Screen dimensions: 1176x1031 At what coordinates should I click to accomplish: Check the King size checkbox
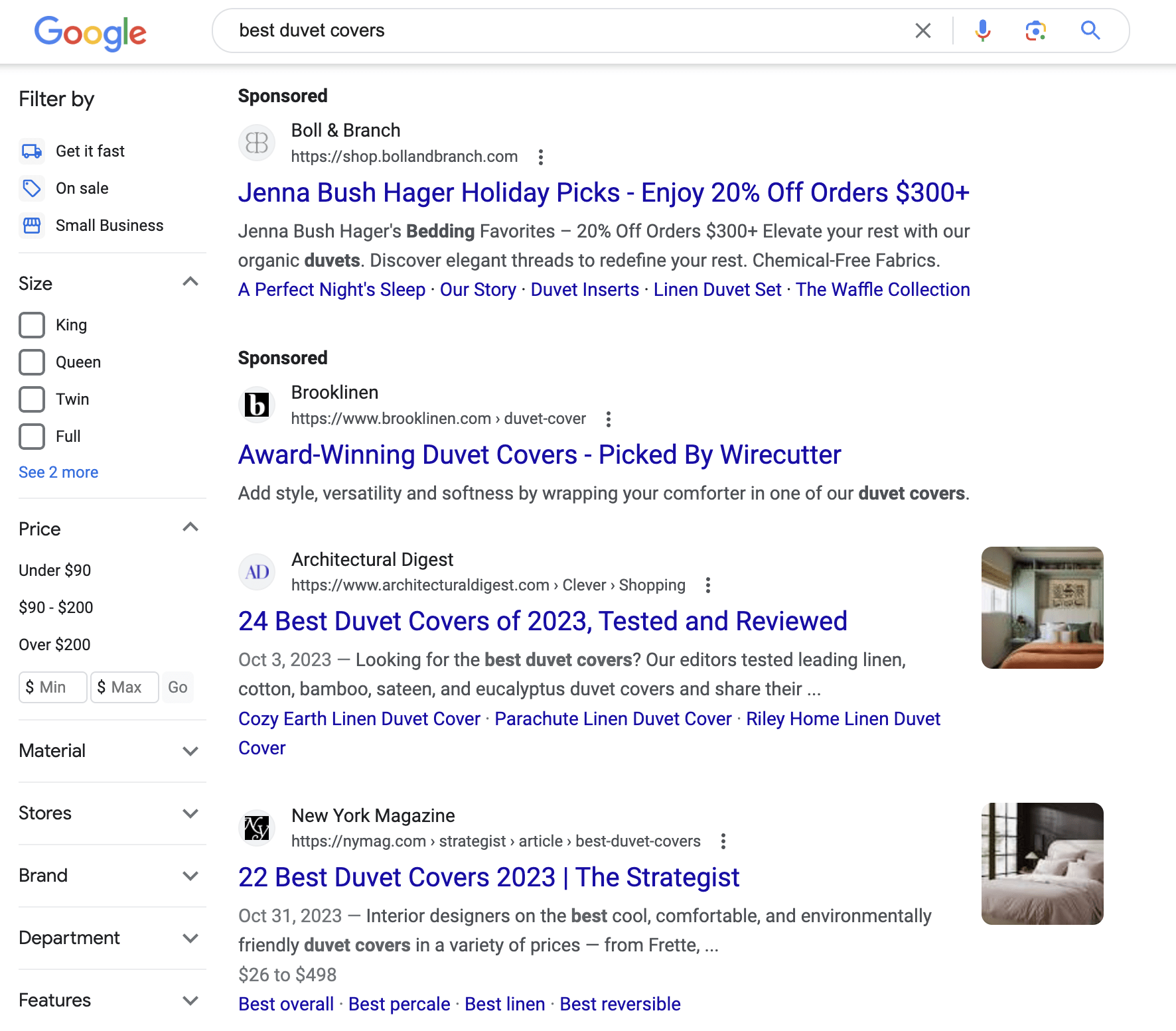tap(31, 324)
